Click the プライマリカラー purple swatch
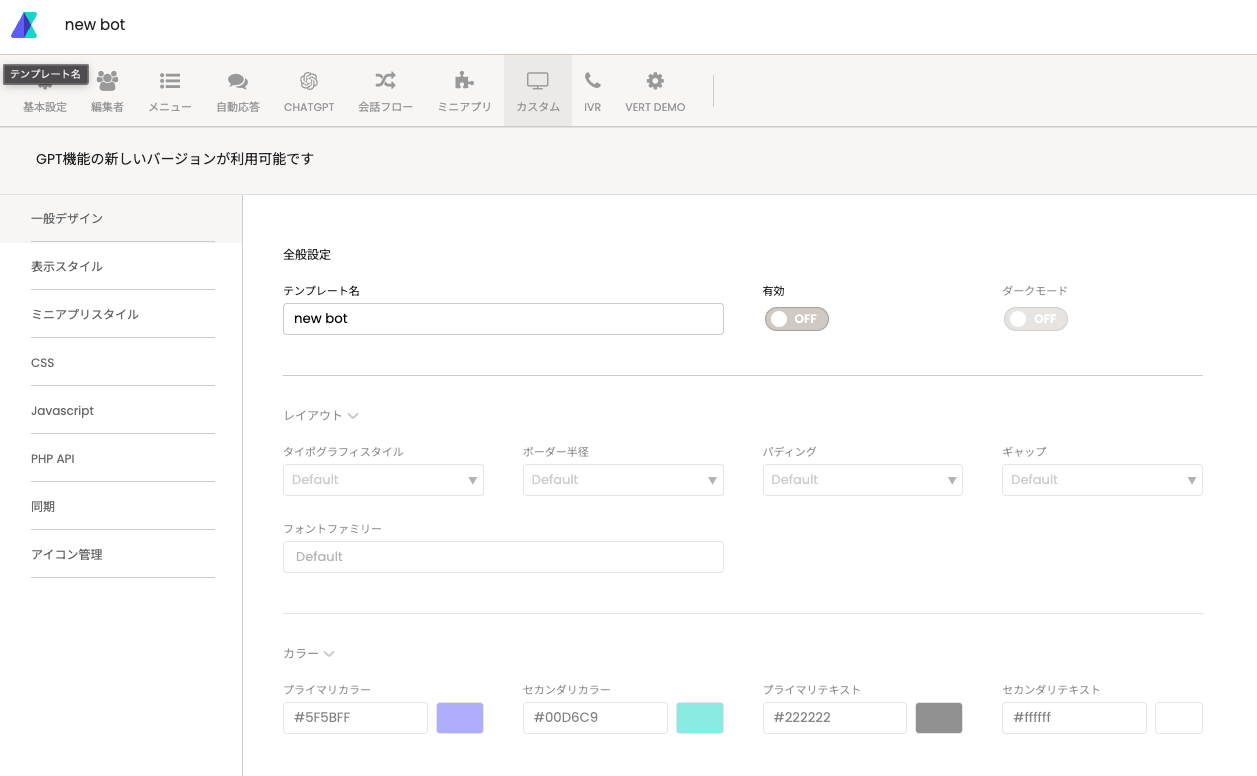The image size is (1257, 776). pos(460,718)
